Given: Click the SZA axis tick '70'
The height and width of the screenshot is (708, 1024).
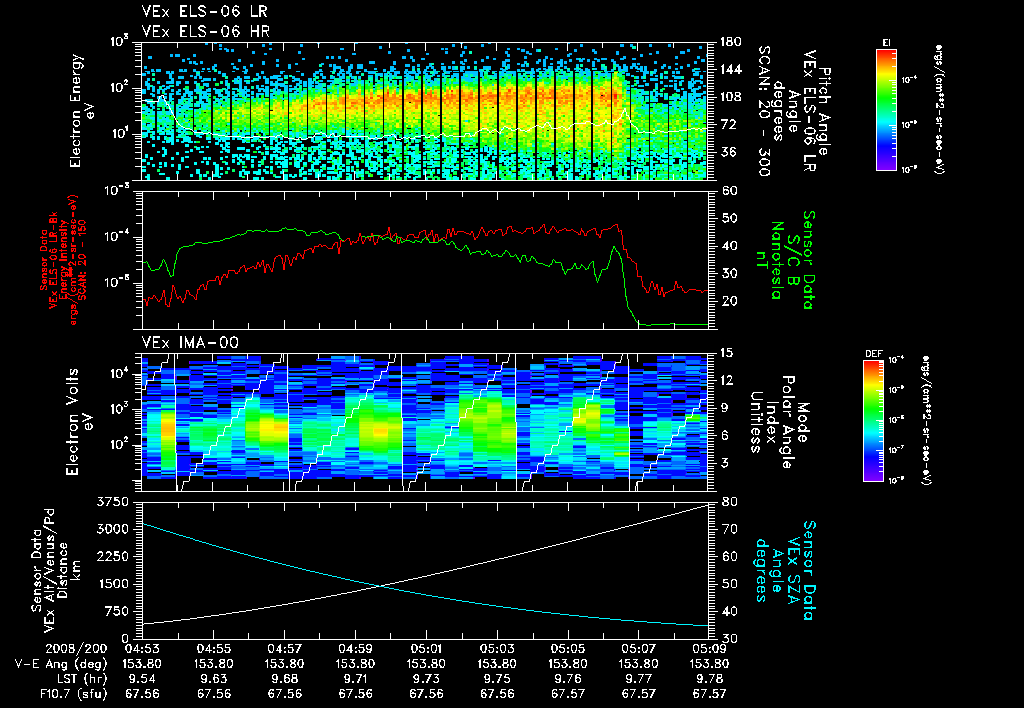Looking at the screenshot, I should tap(729, 529).
